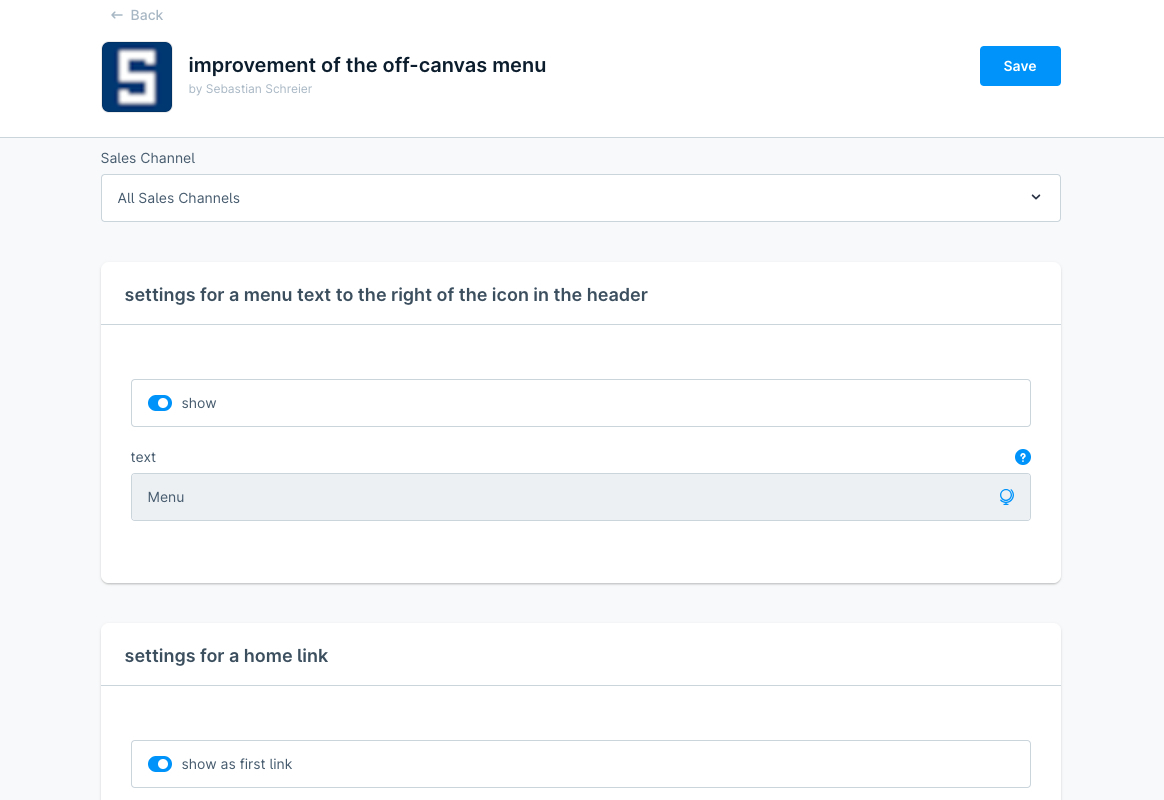The image size is (1164, 800).
Task: Click the back arrow icon
Action: (x=116, y=15)
